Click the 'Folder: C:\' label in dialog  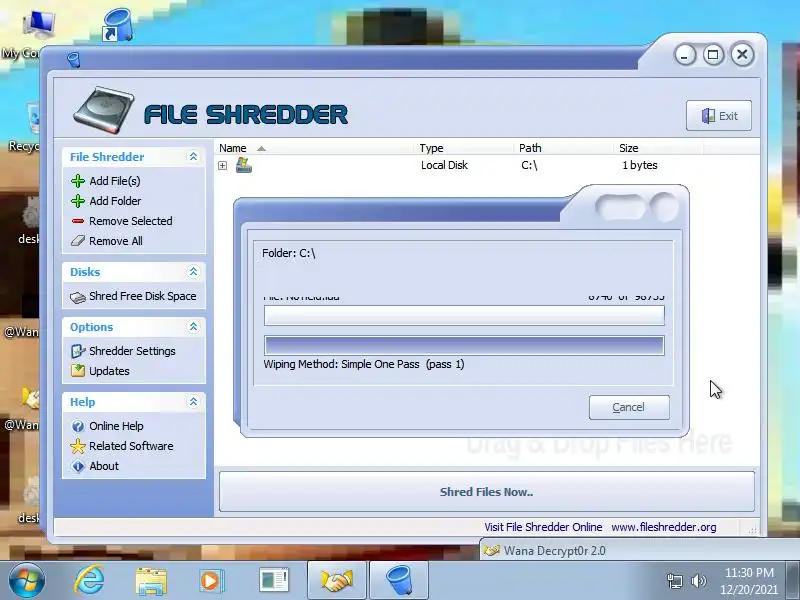tap(289, 253)
